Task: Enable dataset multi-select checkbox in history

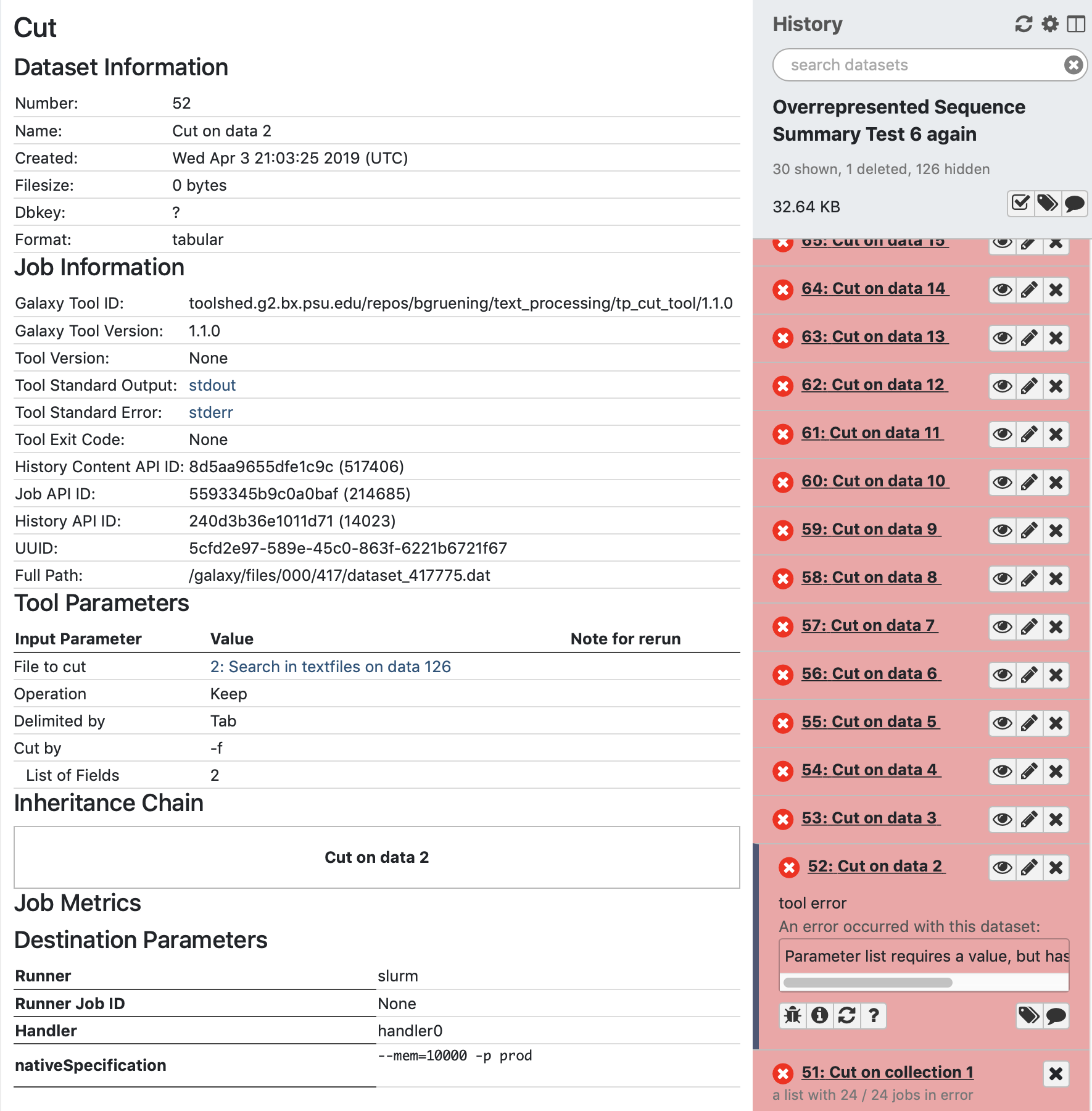Action: 1020,204
